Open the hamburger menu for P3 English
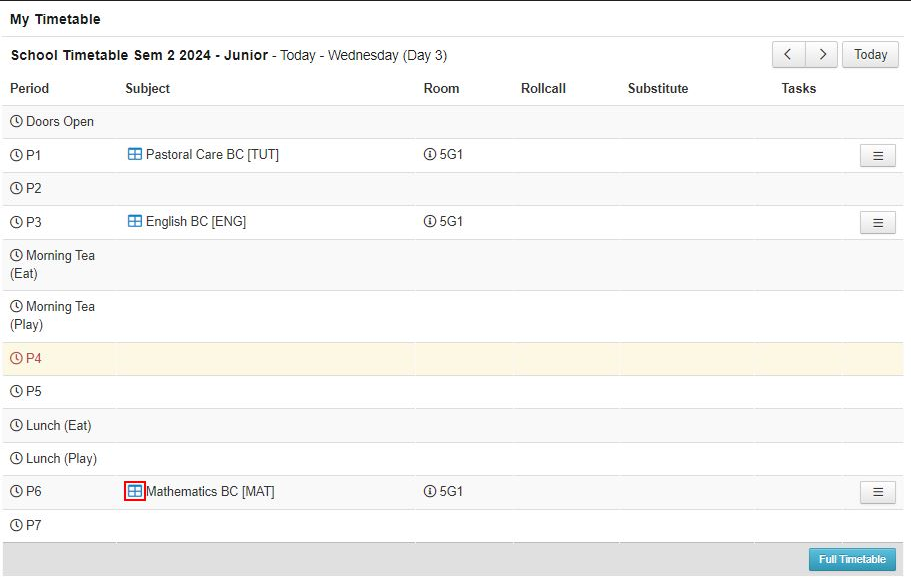 [877, 223]
